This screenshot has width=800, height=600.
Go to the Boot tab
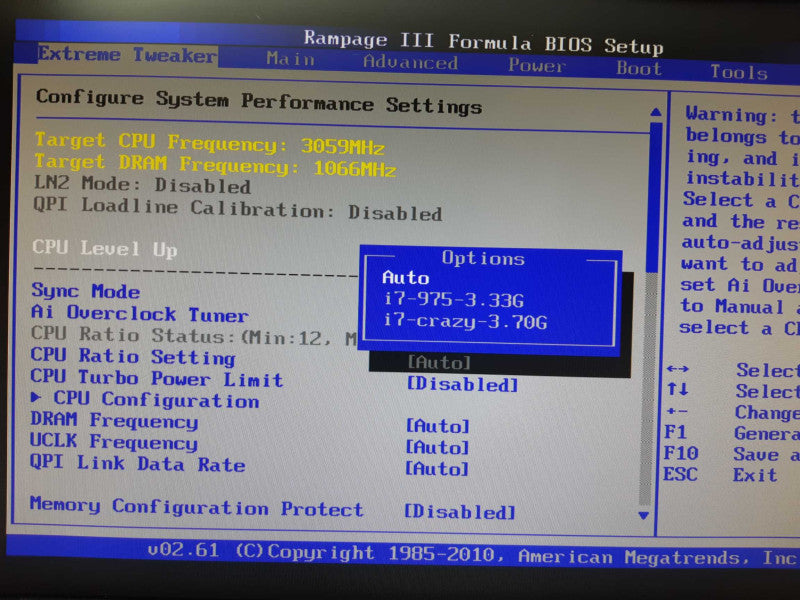(639, 68)
